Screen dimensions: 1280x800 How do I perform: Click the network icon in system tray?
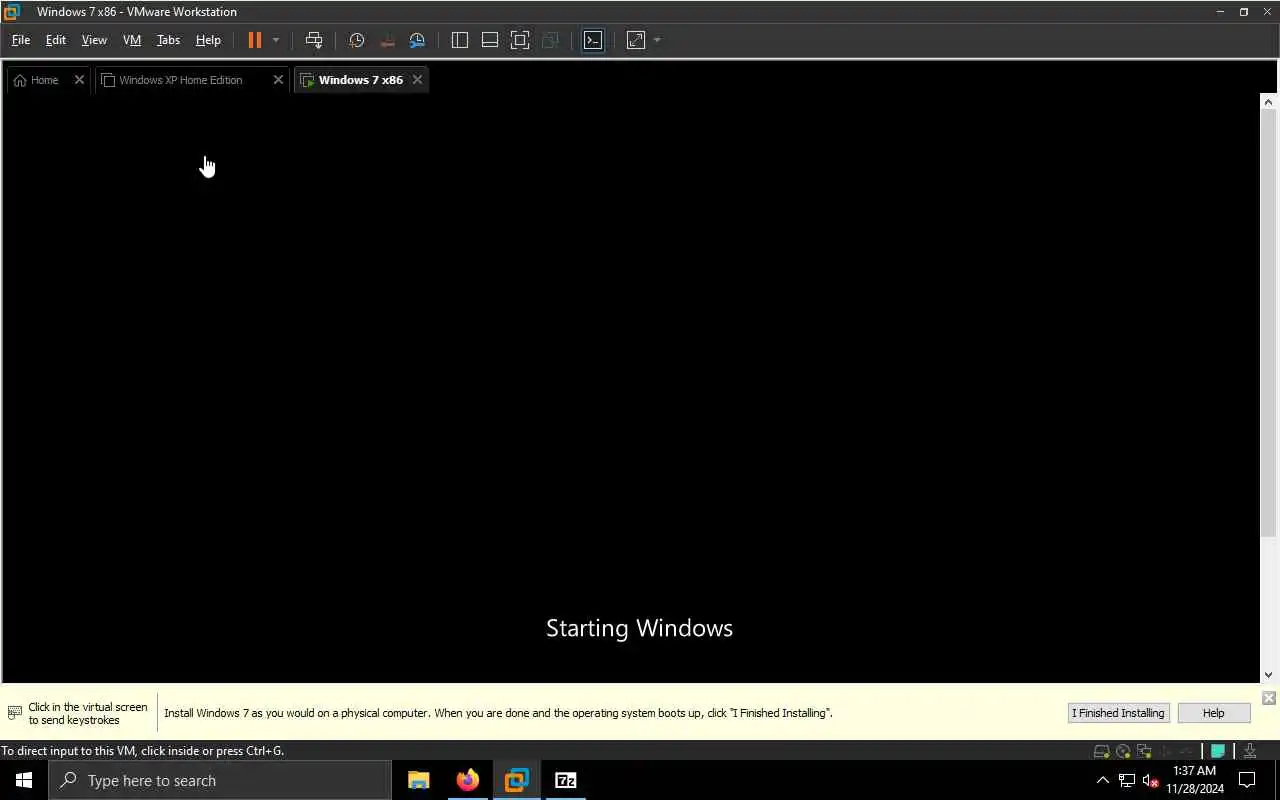(1127, 780)
